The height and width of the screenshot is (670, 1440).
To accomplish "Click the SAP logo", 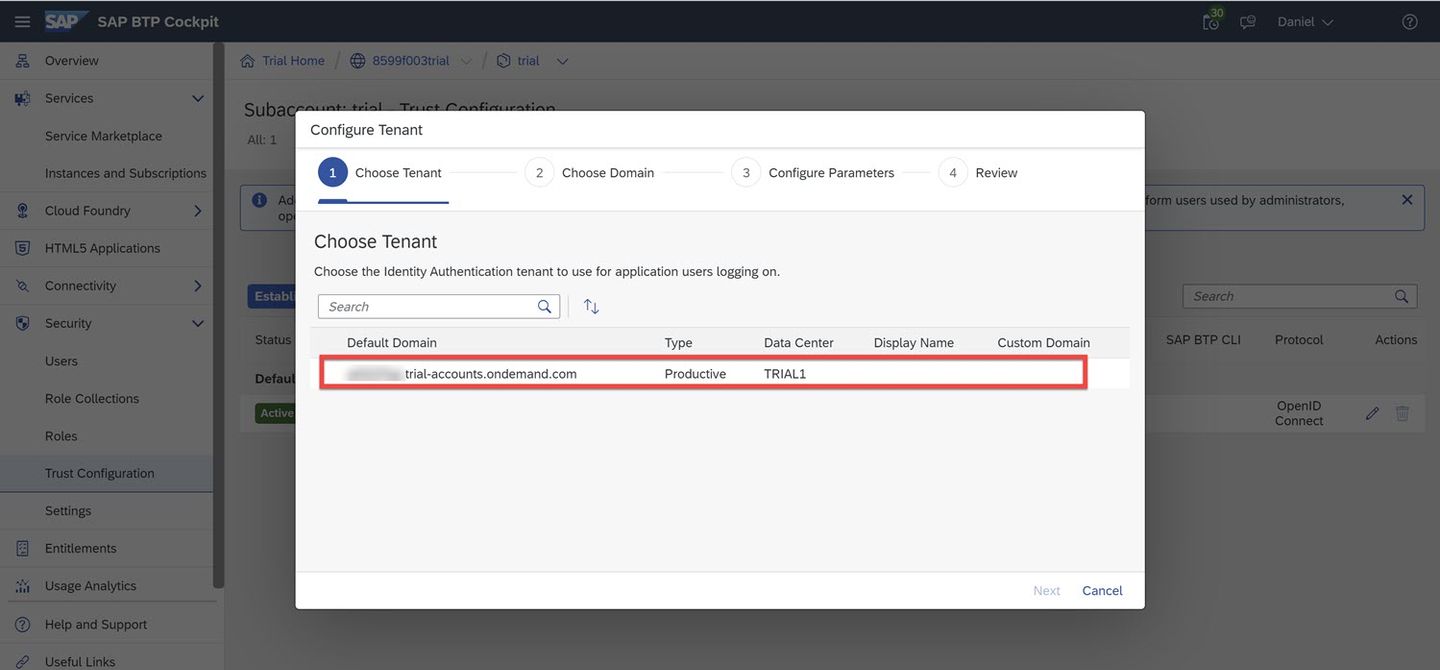I will (66, 21).
